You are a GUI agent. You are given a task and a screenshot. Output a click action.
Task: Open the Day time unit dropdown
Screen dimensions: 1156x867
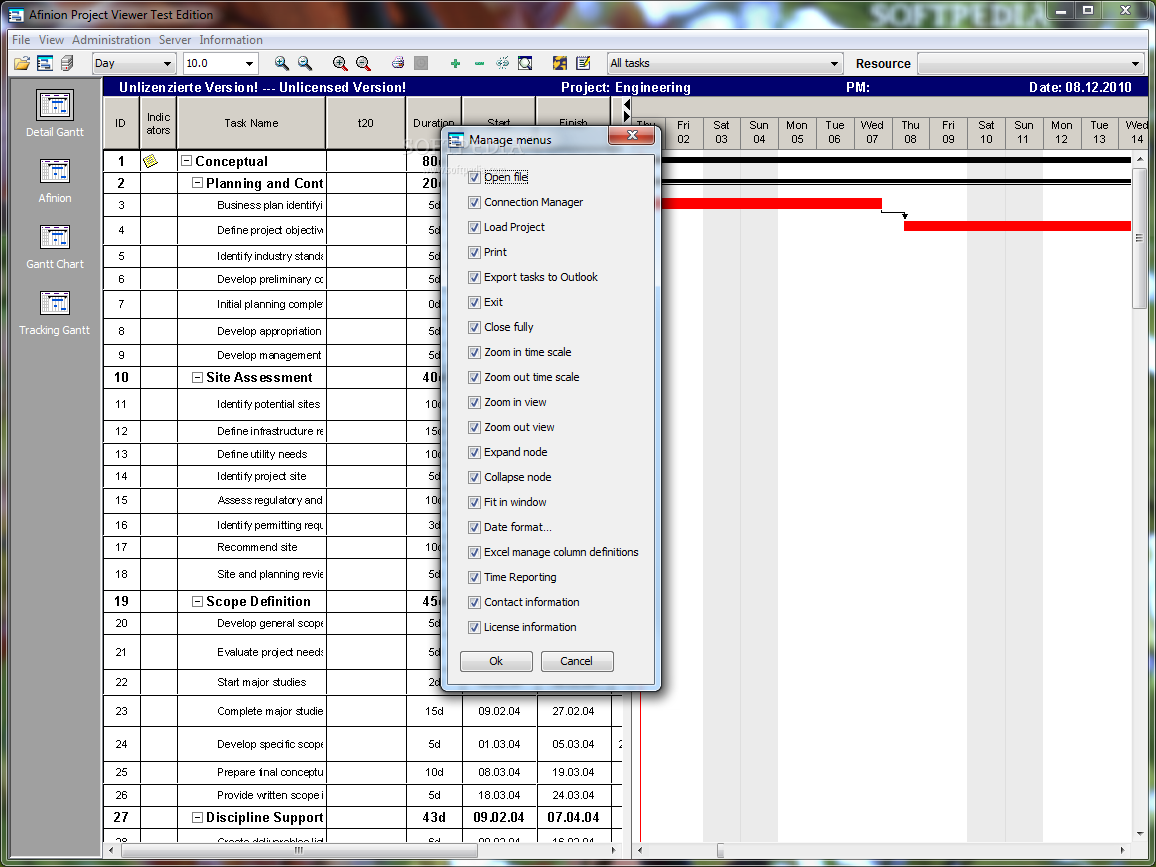[167, 63]
